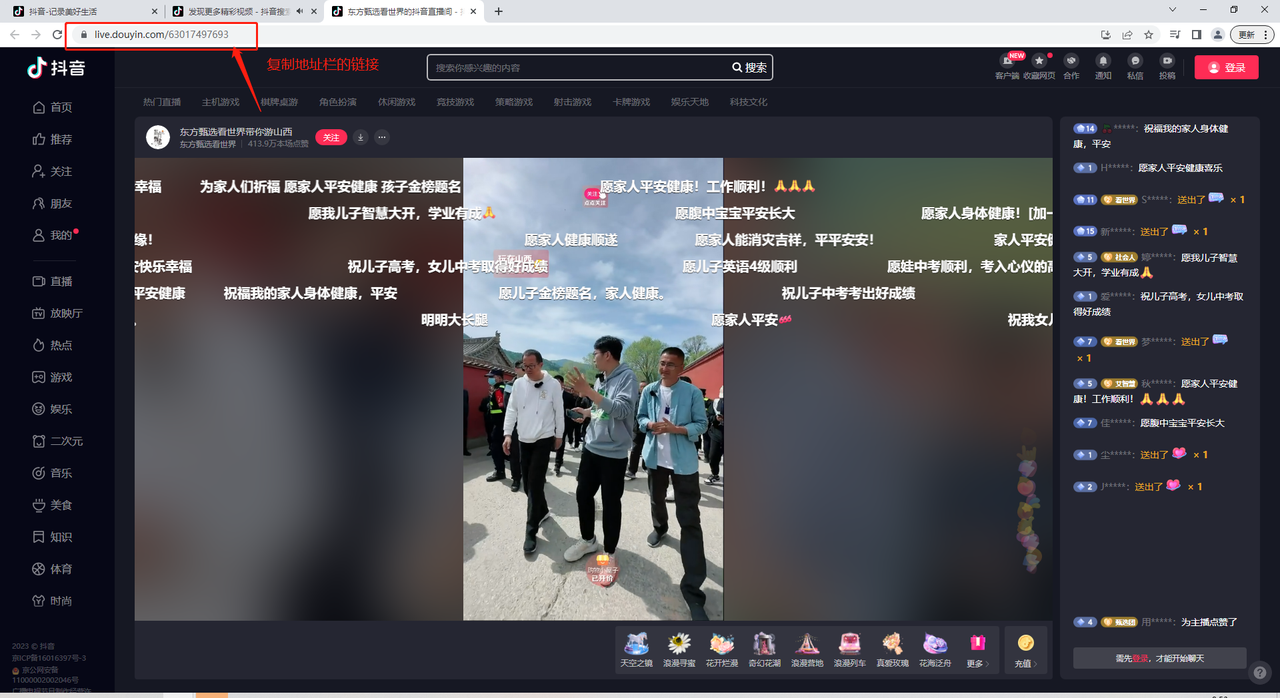Click the 客户端 client download icon
The width and height of the screenshot is (1280, 698).
click(x=1007, y=67)
